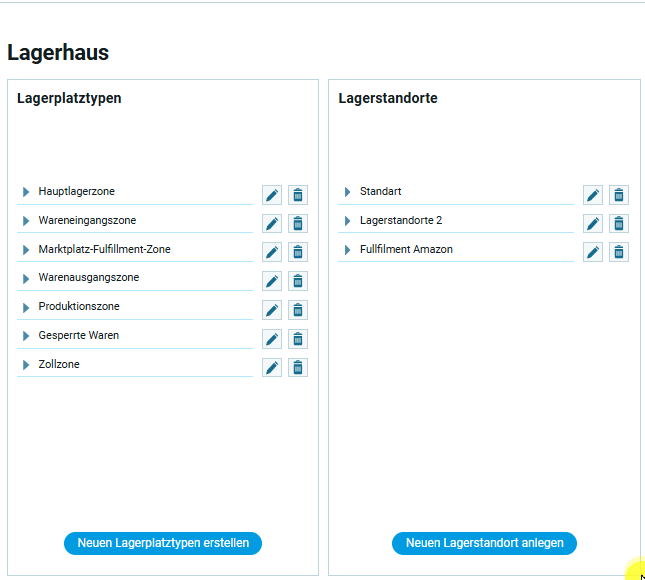645x580 pixels.
Task: Remove Gesperrte Waren using trash icon
Action: click(298, 339)
